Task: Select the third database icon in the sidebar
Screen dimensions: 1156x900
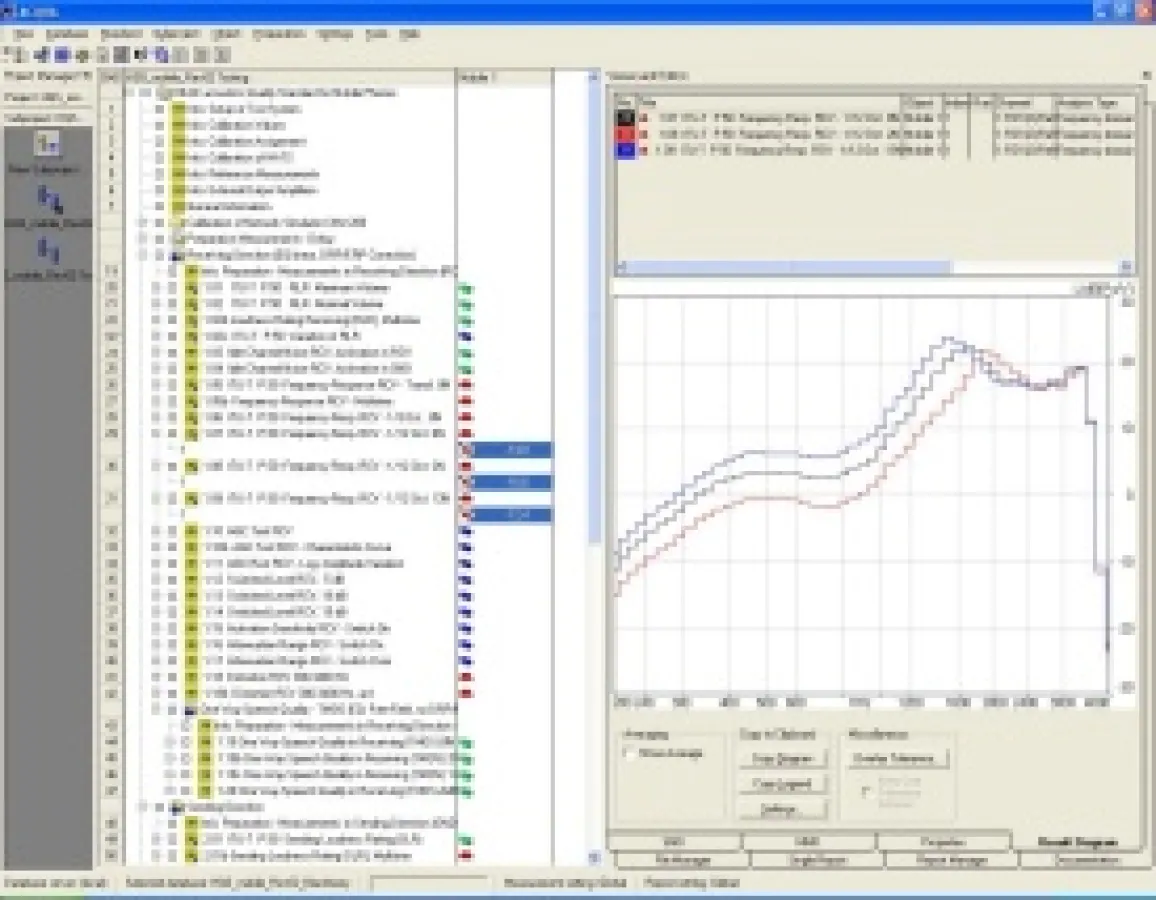Action: point(46,250)
